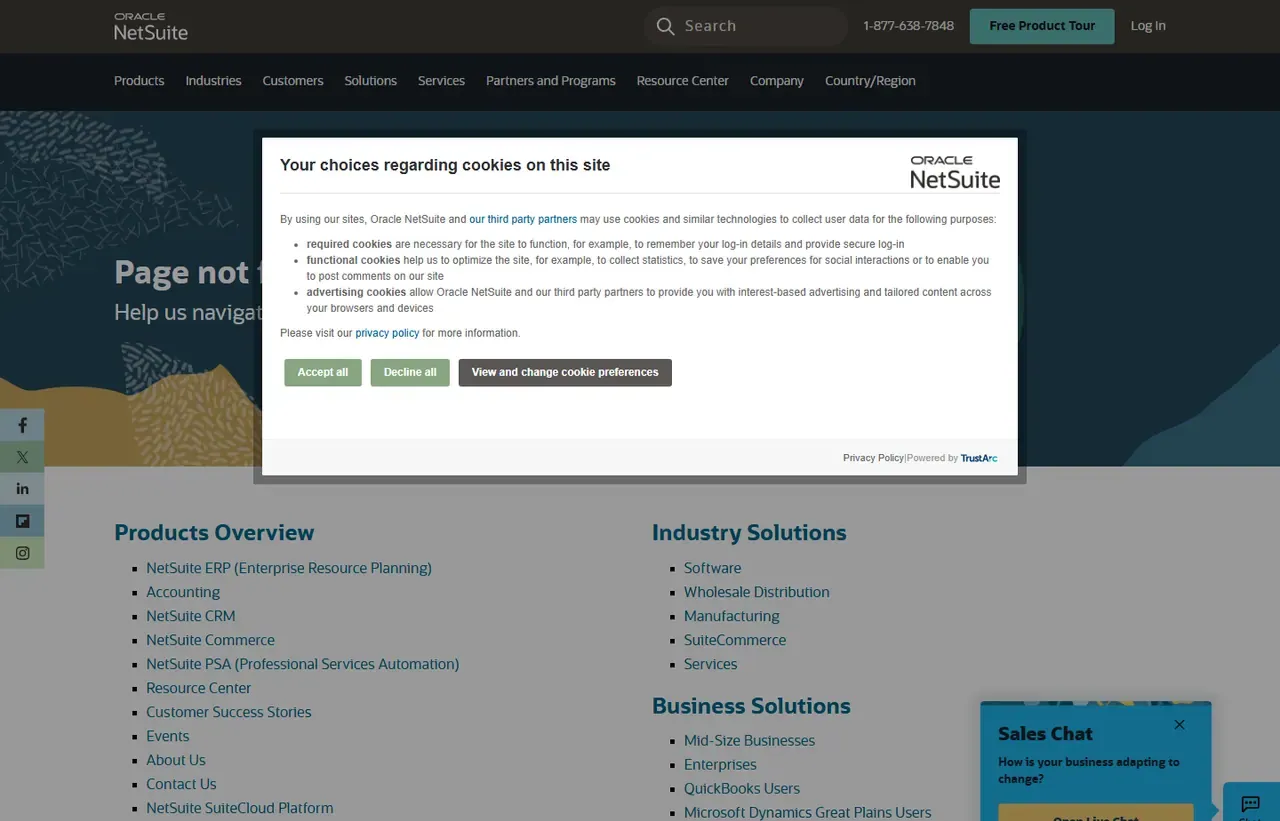Viewport: 1280px width, 821px height.
Task: Share page via Facebook icon
Action: [x=22, y=425]
